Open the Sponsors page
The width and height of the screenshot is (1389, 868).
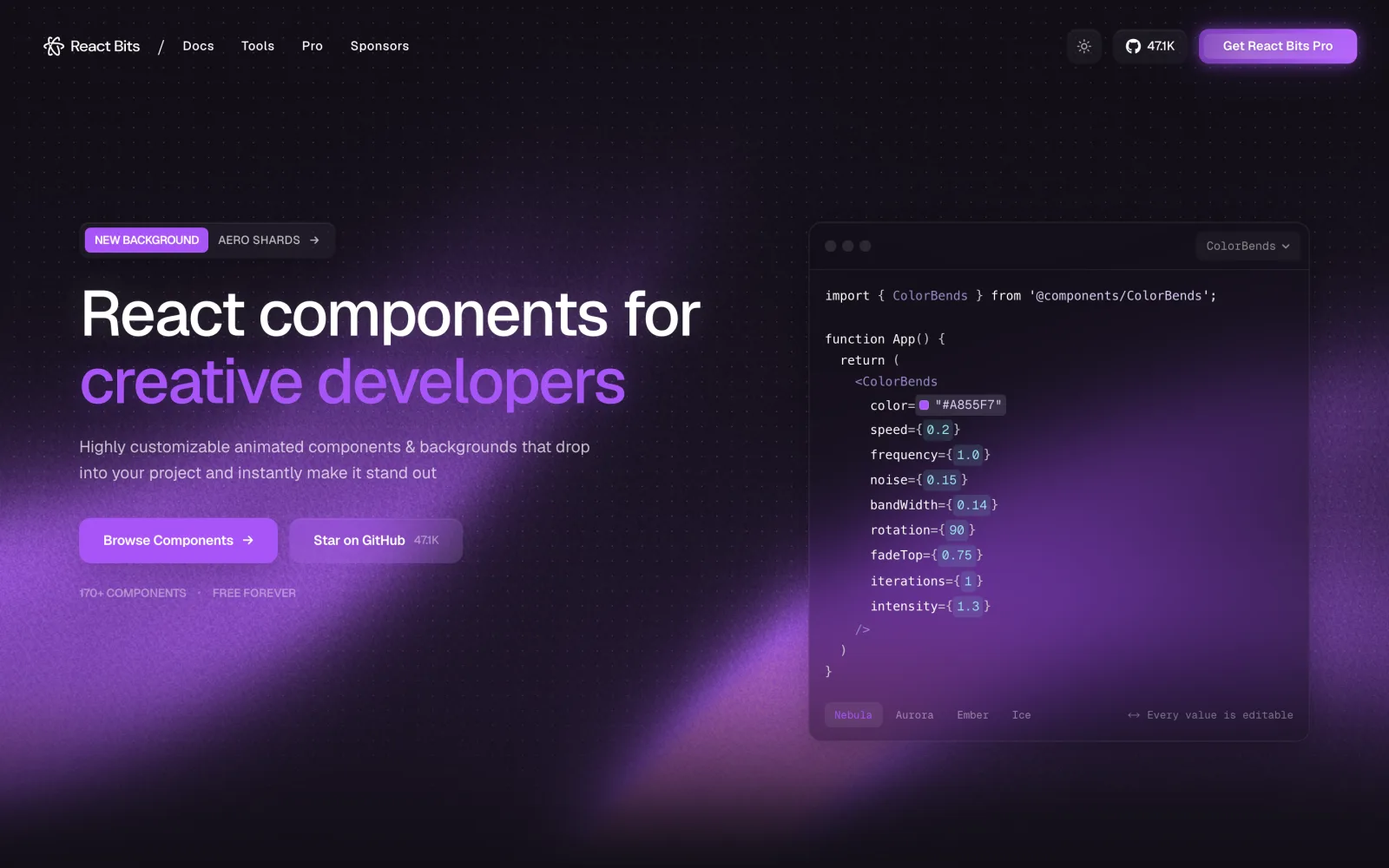click(379, 46)
